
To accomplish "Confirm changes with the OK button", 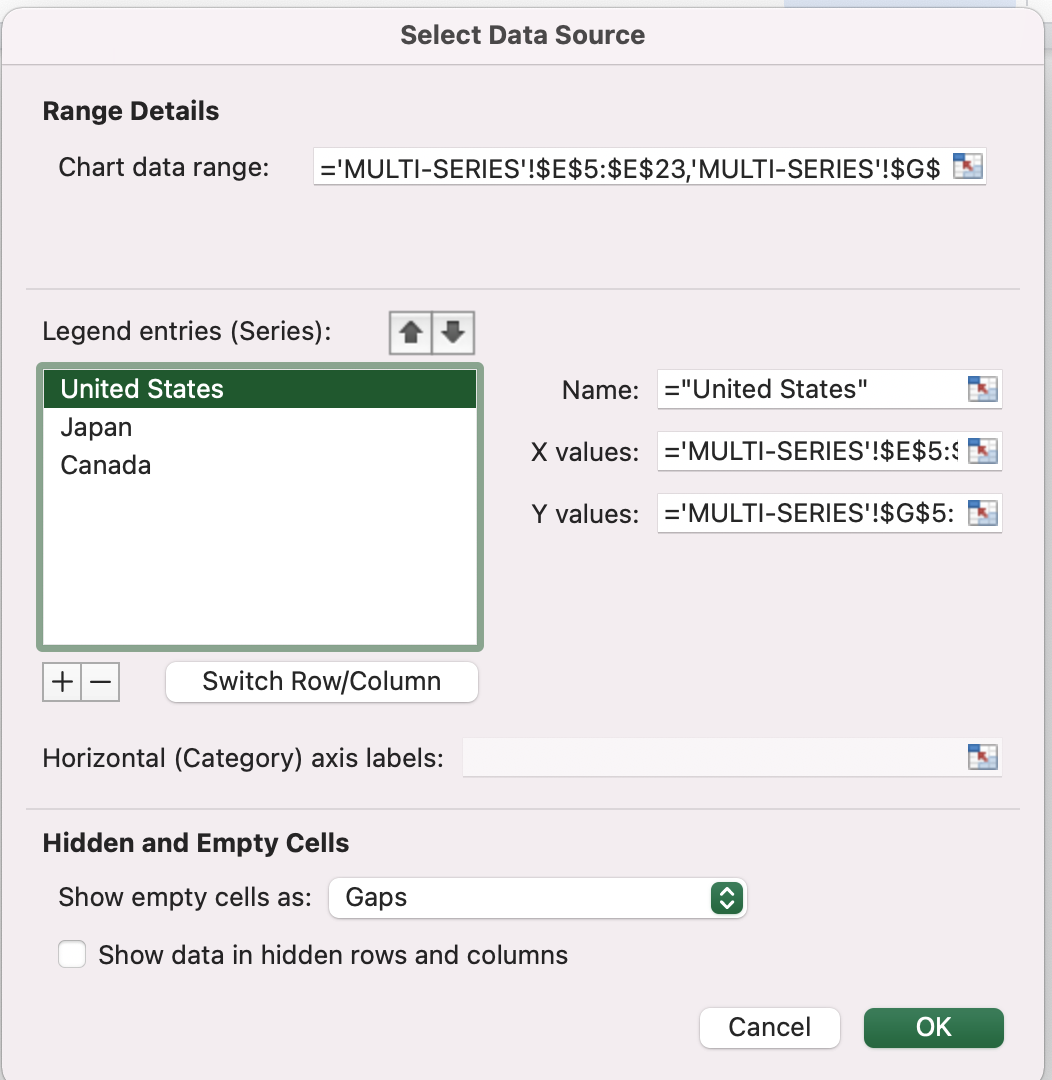I will click(x=932, y=1027).
